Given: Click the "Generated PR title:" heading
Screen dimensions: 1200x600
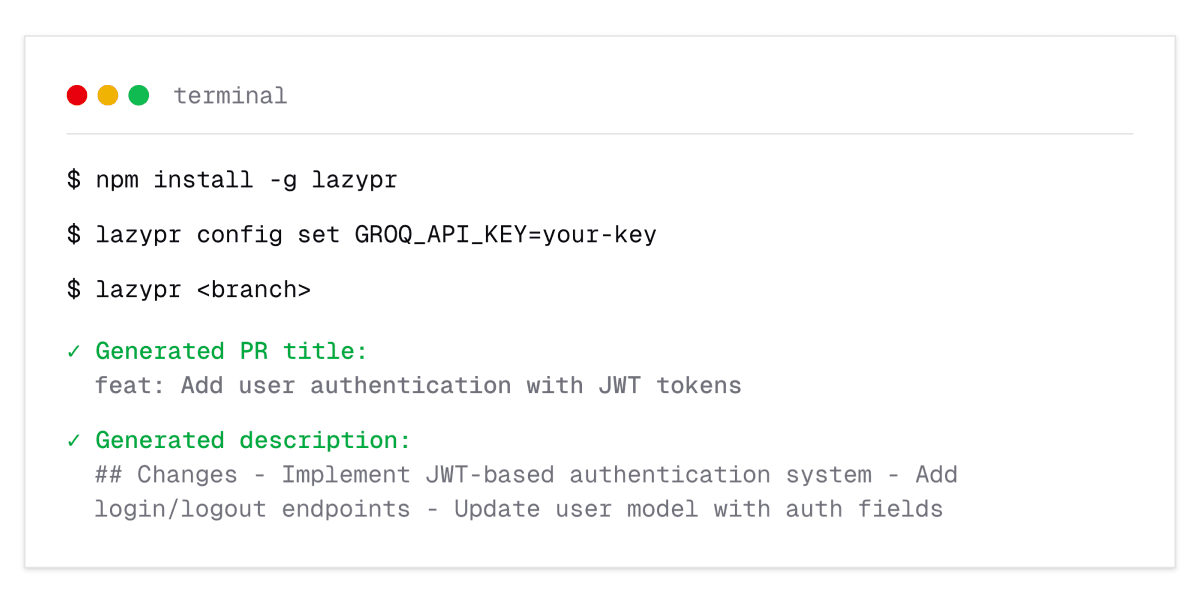Looking at the screenshot, I should coord(232,351).
